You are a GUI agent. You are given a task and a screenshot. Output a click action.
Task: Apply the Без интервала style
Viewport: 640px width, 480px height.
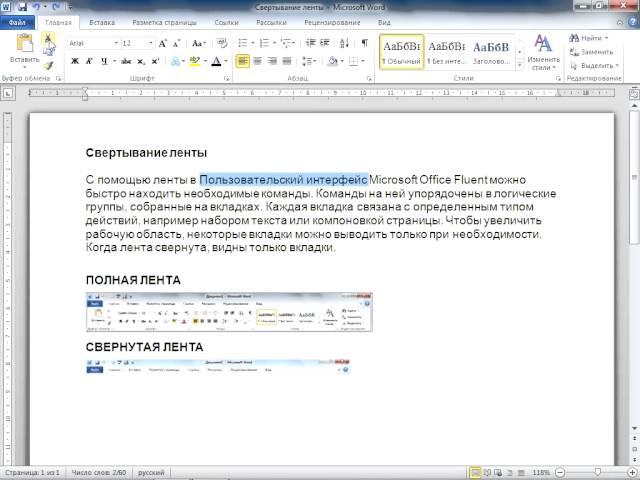click(447, 52)
